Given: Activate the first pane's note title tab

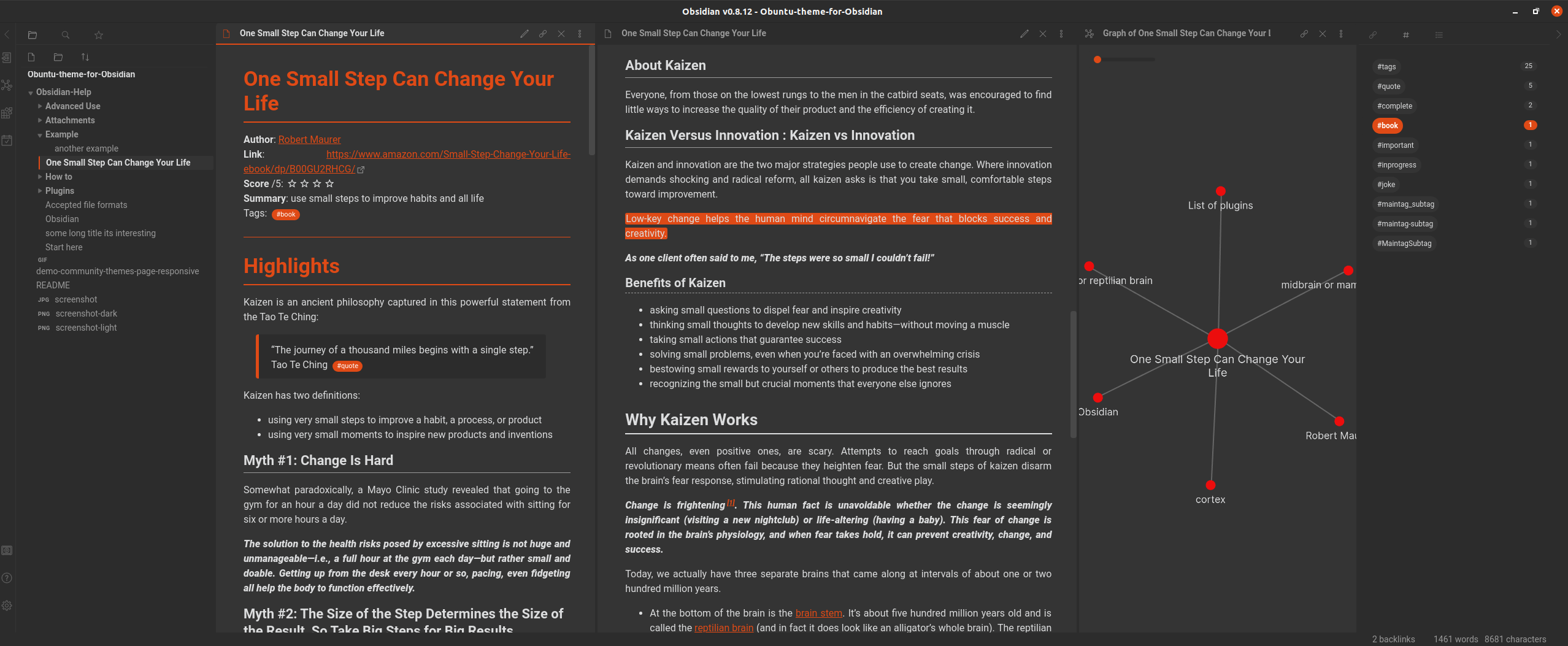Looking at the screenshot, I should point(312,33).
